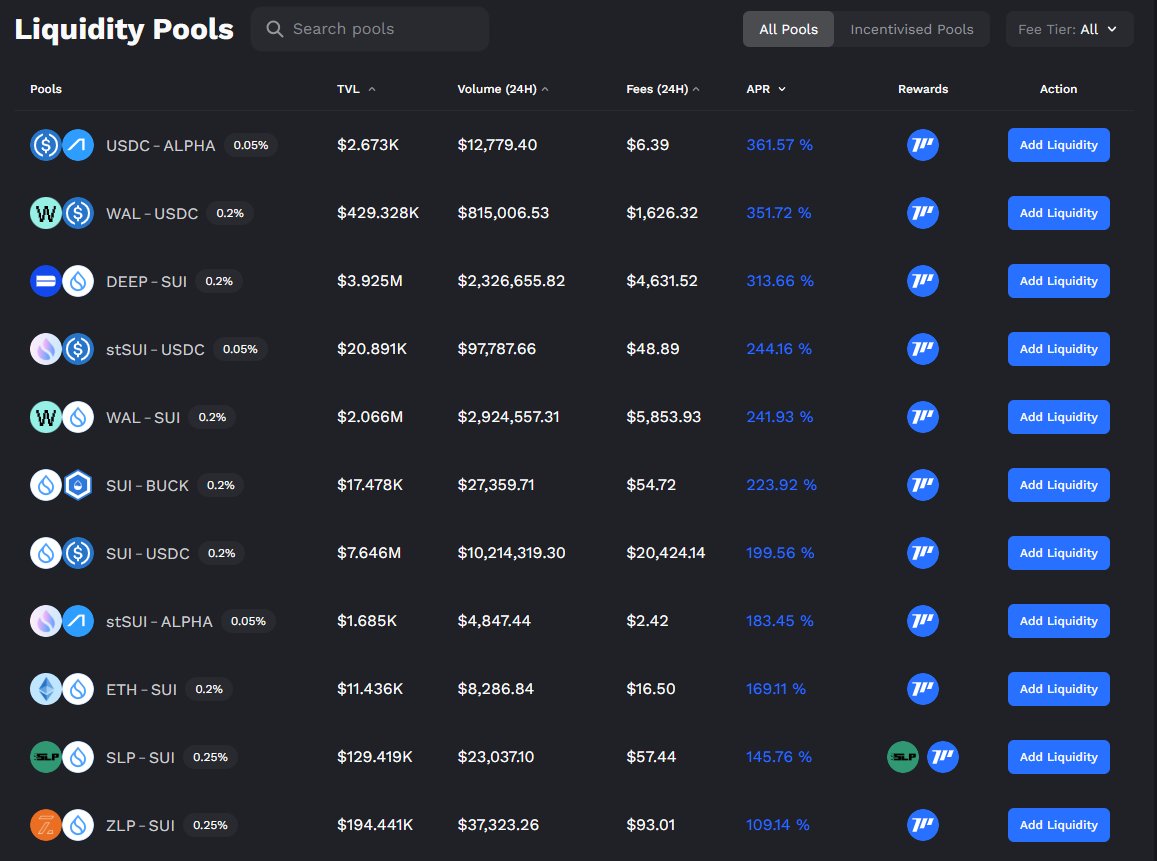
Task: Click the Rewards column header
Action: tap(922, 89)
